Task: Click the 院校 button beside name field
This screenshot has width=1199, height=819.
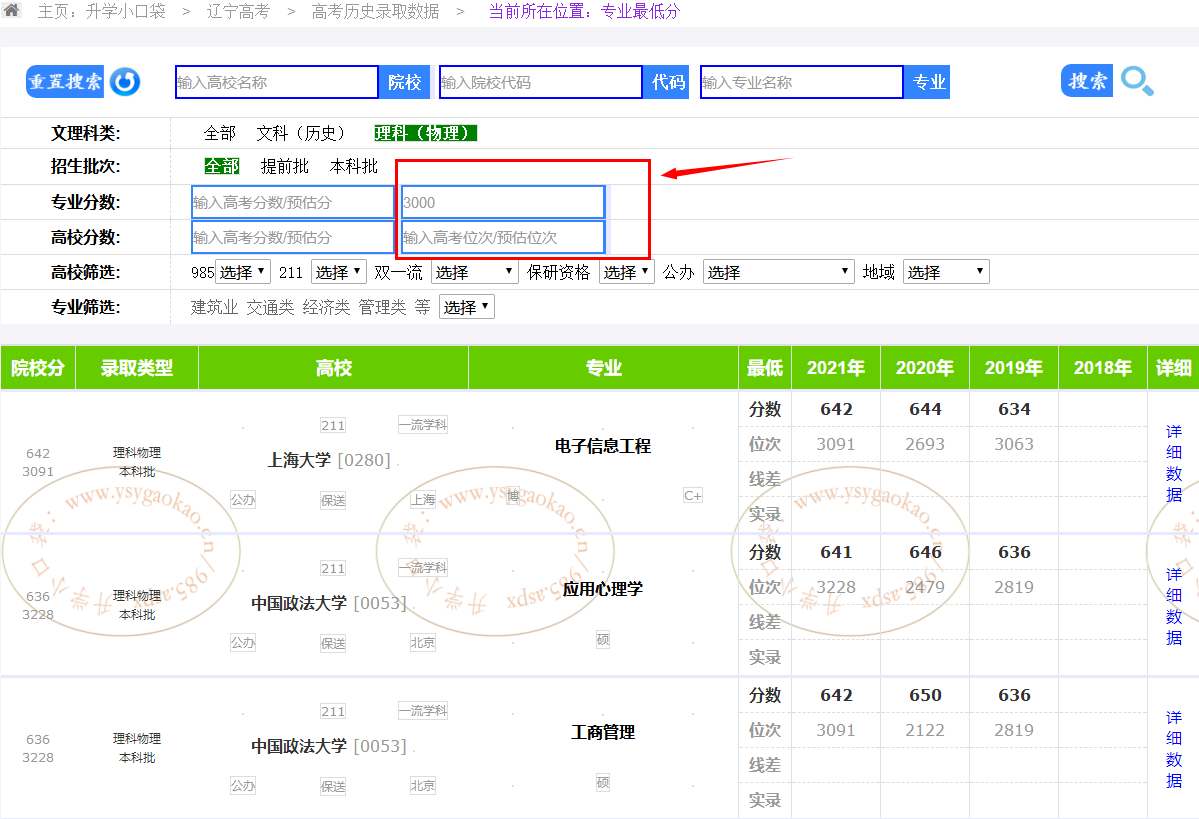Action: [404, 82]
